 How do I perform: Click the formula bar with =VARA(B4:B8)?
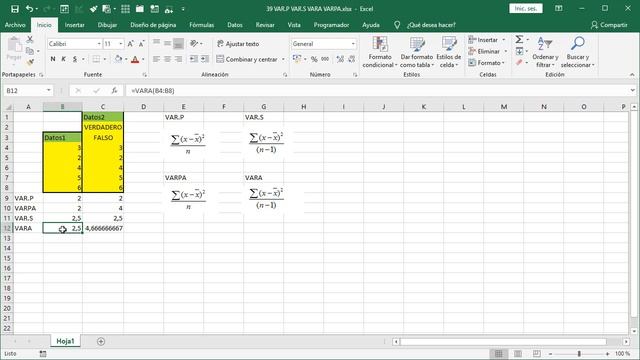(378, 91)
